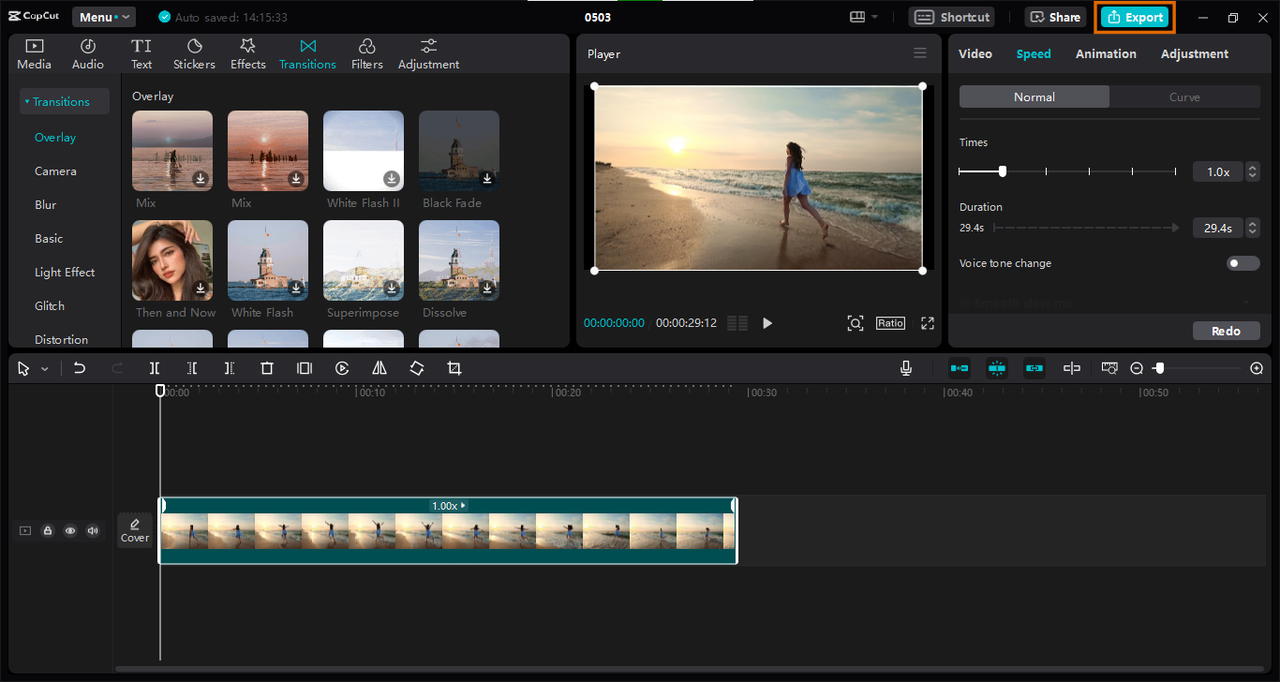The image size is (1280, 682).
Task: Select the Light Effect category
Action: point(65,272)
